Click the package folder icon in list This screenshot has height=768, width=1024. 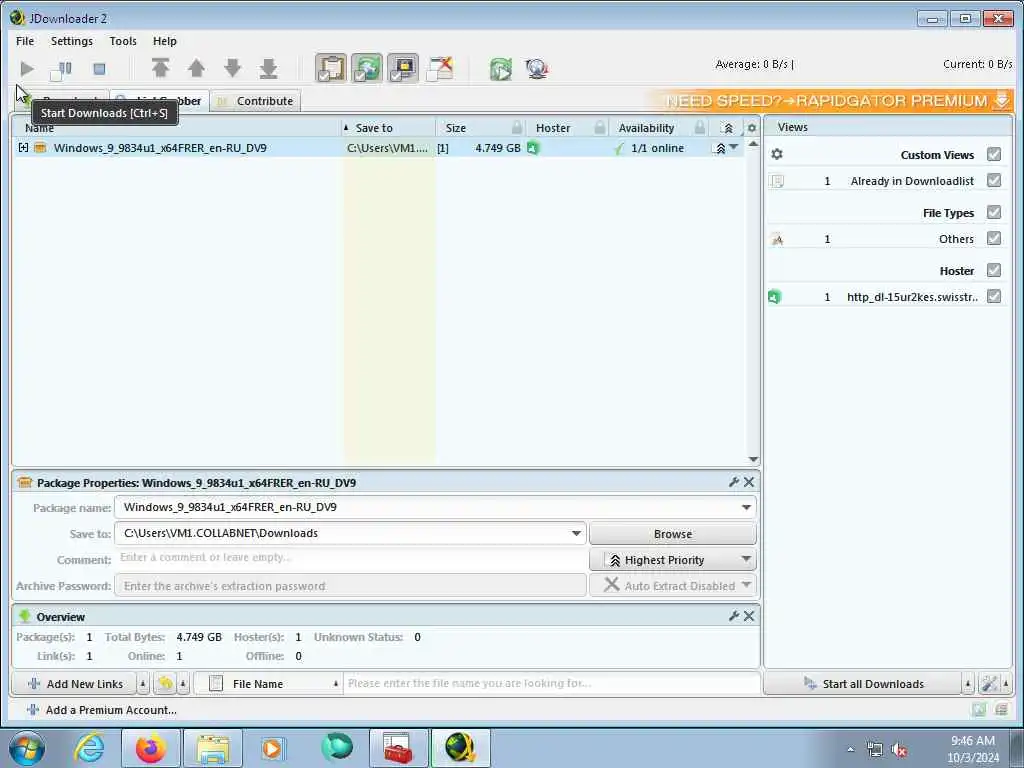pyautogui.click(x=40, y=148)
